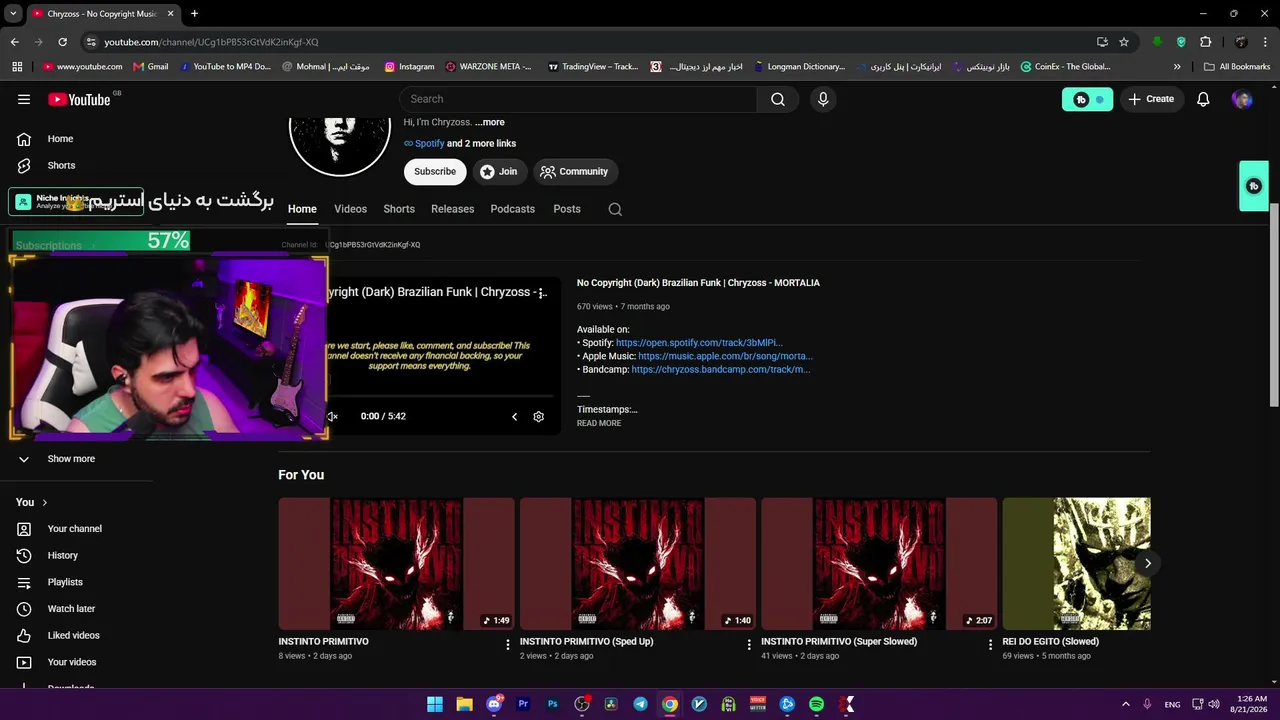Open options for INSTINTO PRIMITIVO (Sped Up)
Viewport: 1280px width, 720px height.
pyautogui.click(x=749, y=645)
